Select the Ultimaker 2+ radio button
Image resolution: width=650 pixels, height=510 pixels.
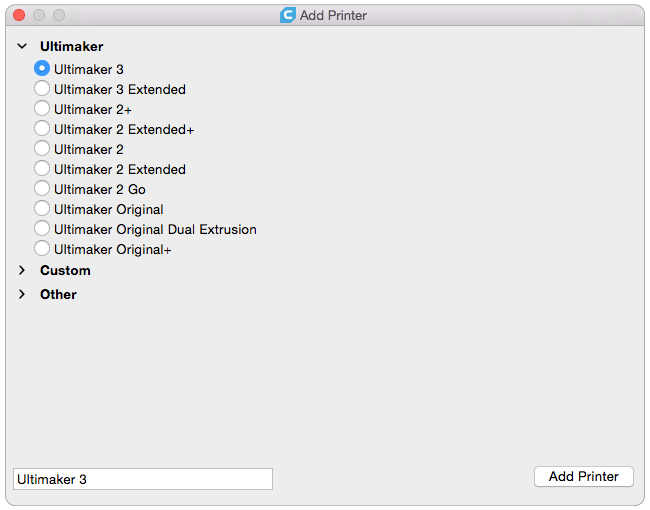[42, 108]
